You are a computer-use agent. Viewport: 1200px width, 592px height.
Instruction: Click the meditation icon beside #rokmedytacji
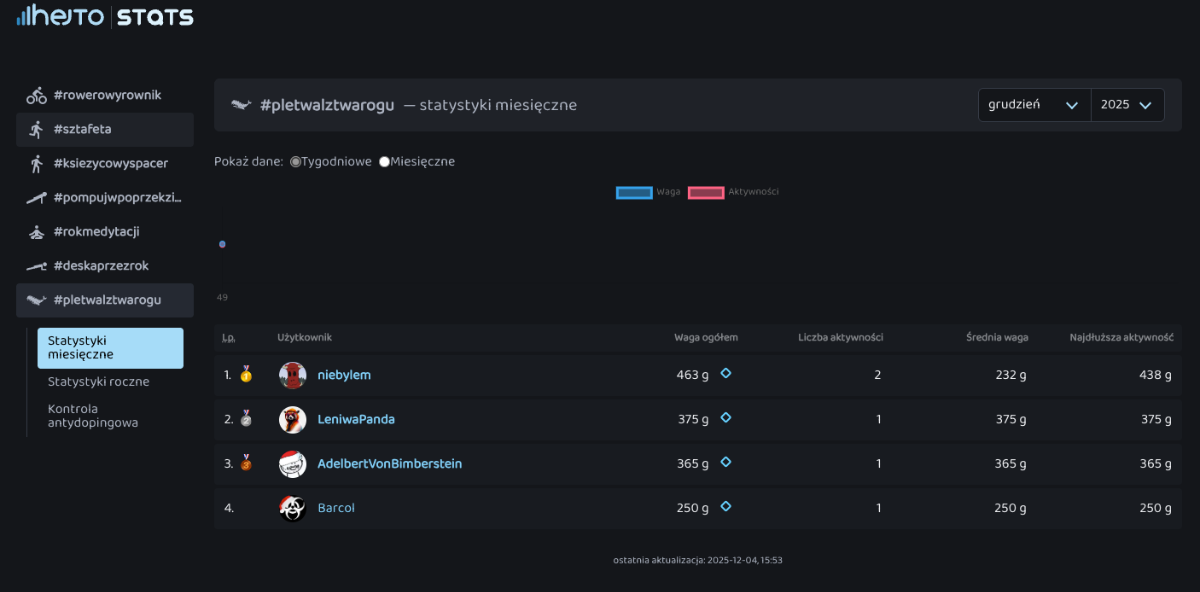tap(37, 232)
